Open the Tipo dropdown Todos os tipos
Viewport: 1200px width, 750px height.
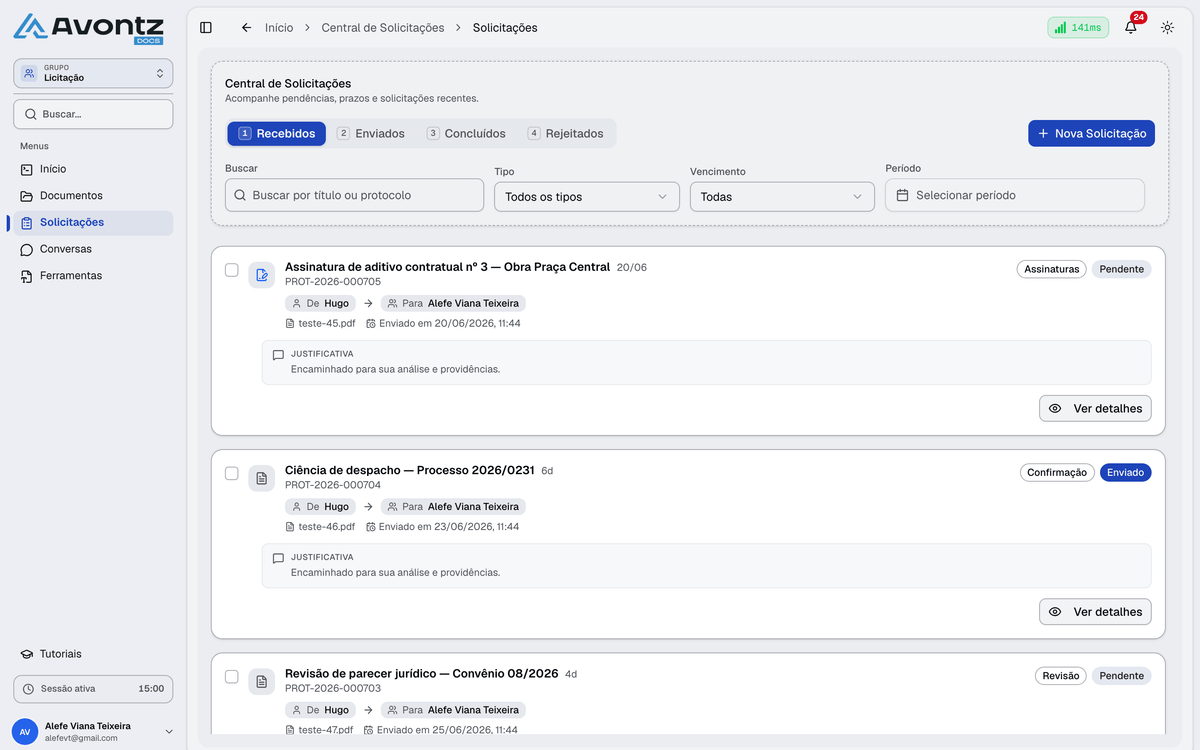(x=587, y=197)
